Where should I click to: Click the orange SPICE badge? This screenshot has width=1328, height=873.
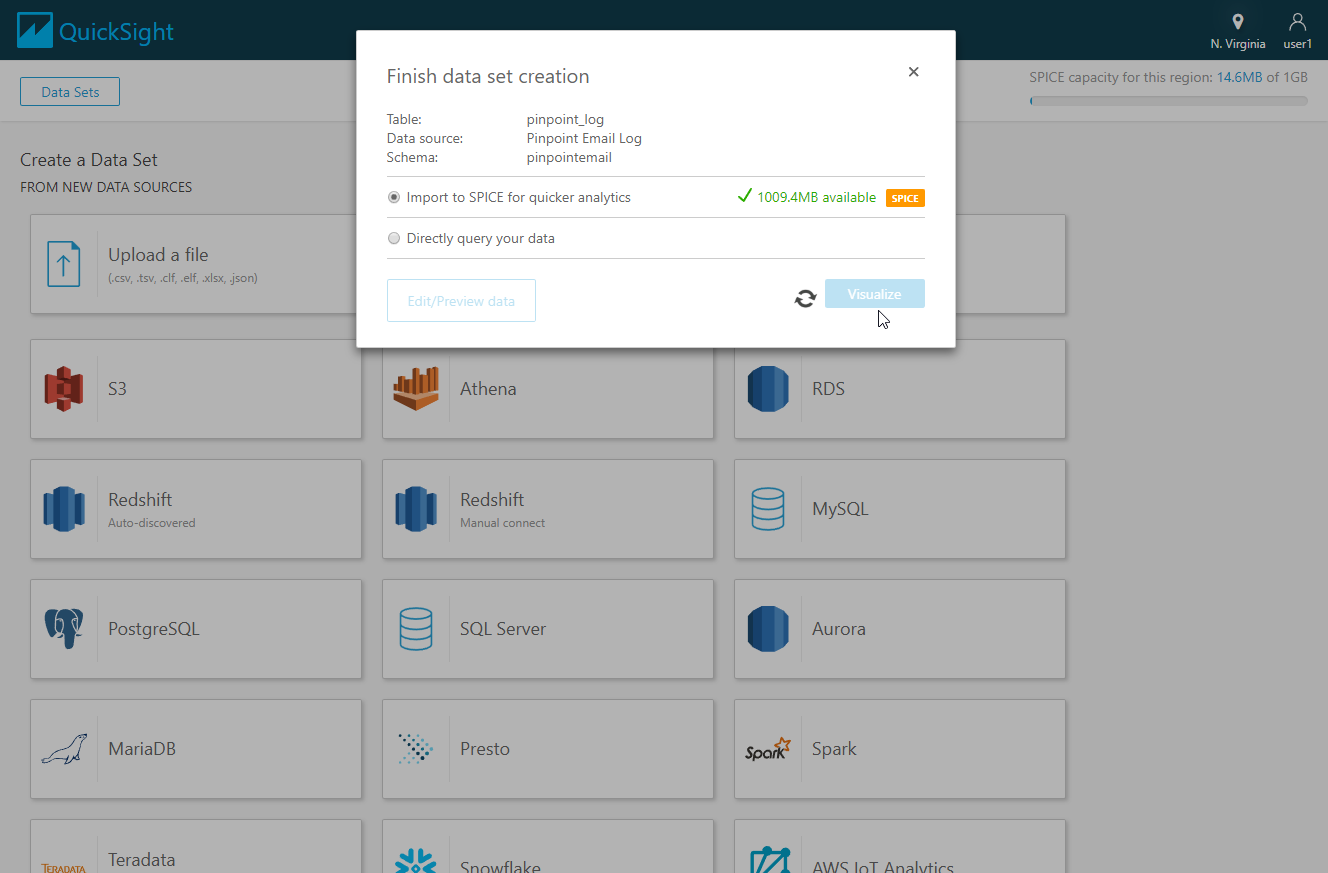[x=905, y=198]
